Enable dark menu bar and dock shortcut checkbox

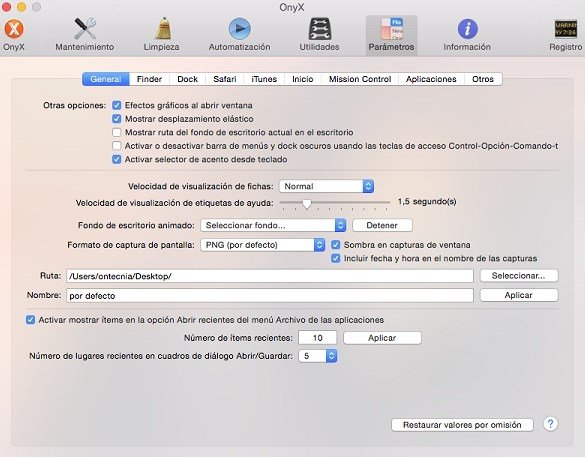point(117,146)
